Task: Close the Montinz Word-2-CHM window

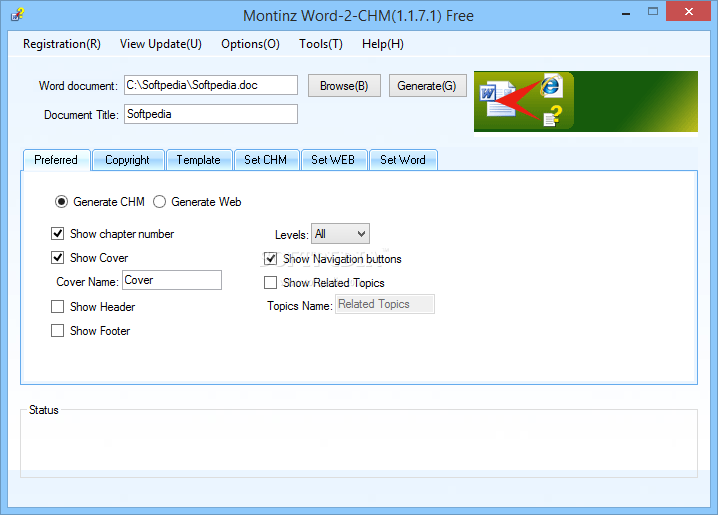Action: coord(688,11)
